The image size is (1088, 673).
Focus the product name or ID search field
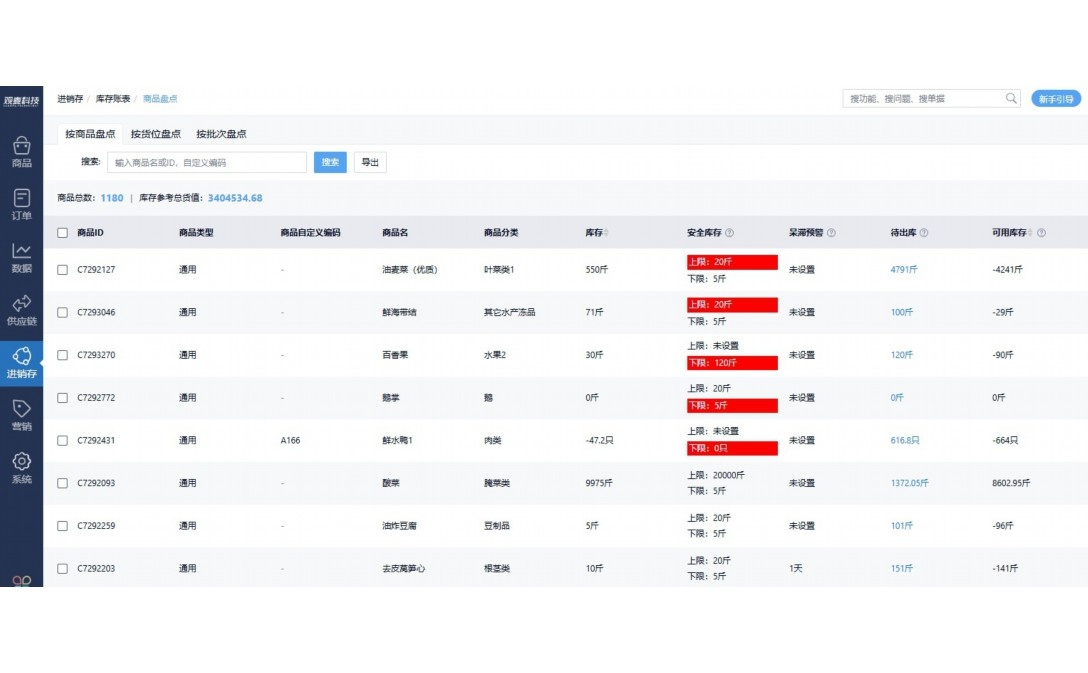pos(206,162)
